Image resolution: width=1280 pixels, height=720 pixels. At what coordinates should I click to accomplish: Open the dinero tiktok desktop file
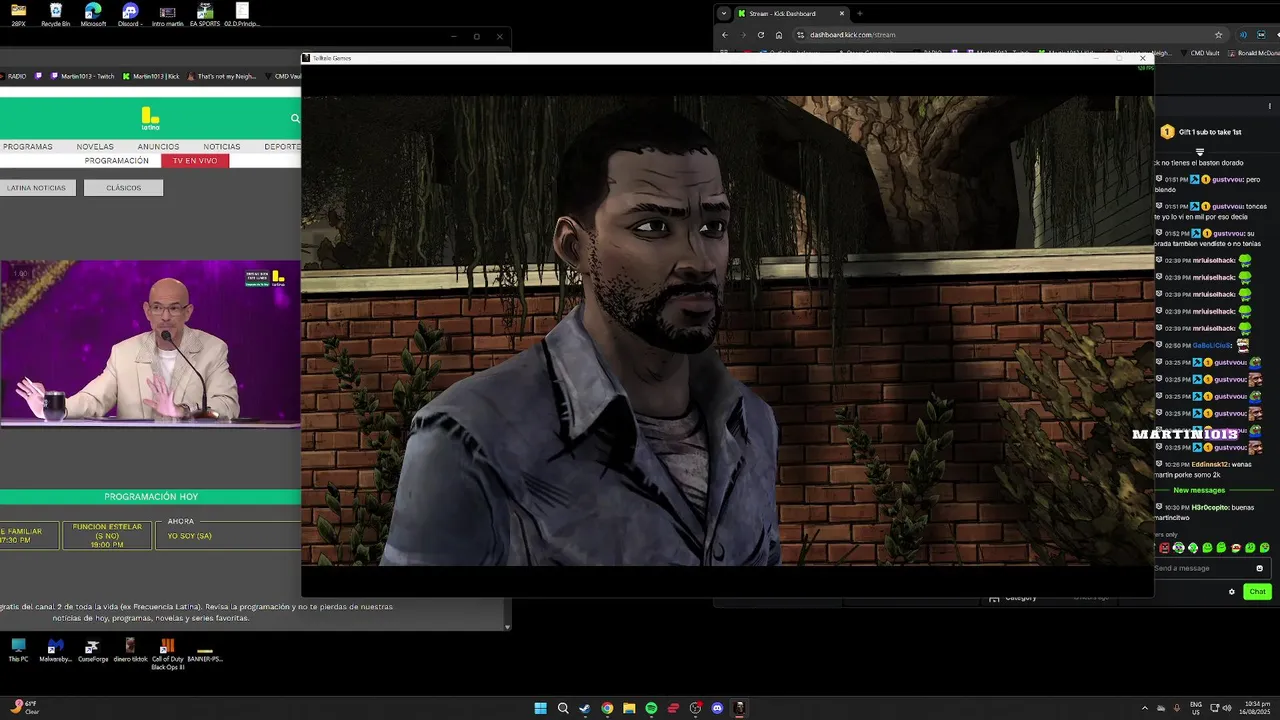point(130,650)
